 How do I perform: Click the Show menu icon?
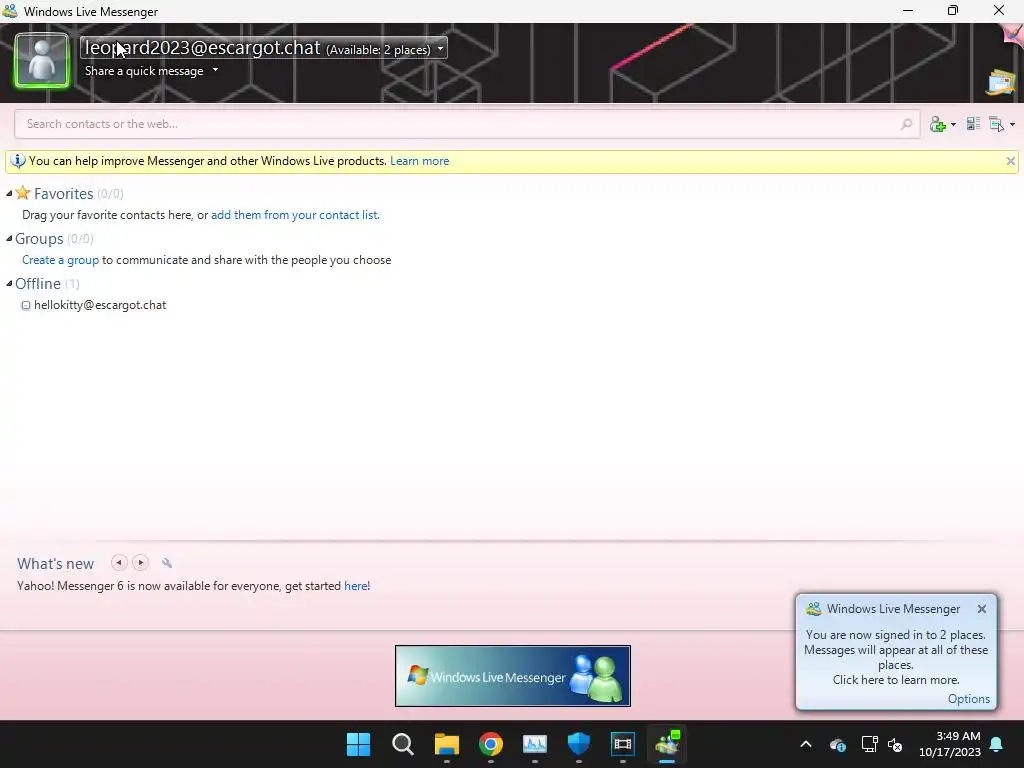(996, 124)
